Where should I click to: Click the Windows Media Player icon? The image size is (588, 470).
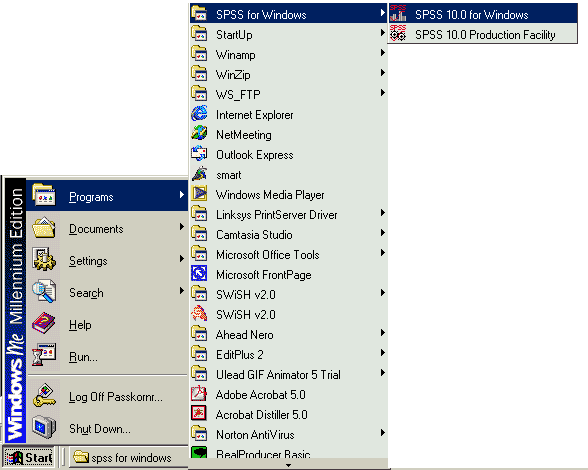[x=199, y=194]
